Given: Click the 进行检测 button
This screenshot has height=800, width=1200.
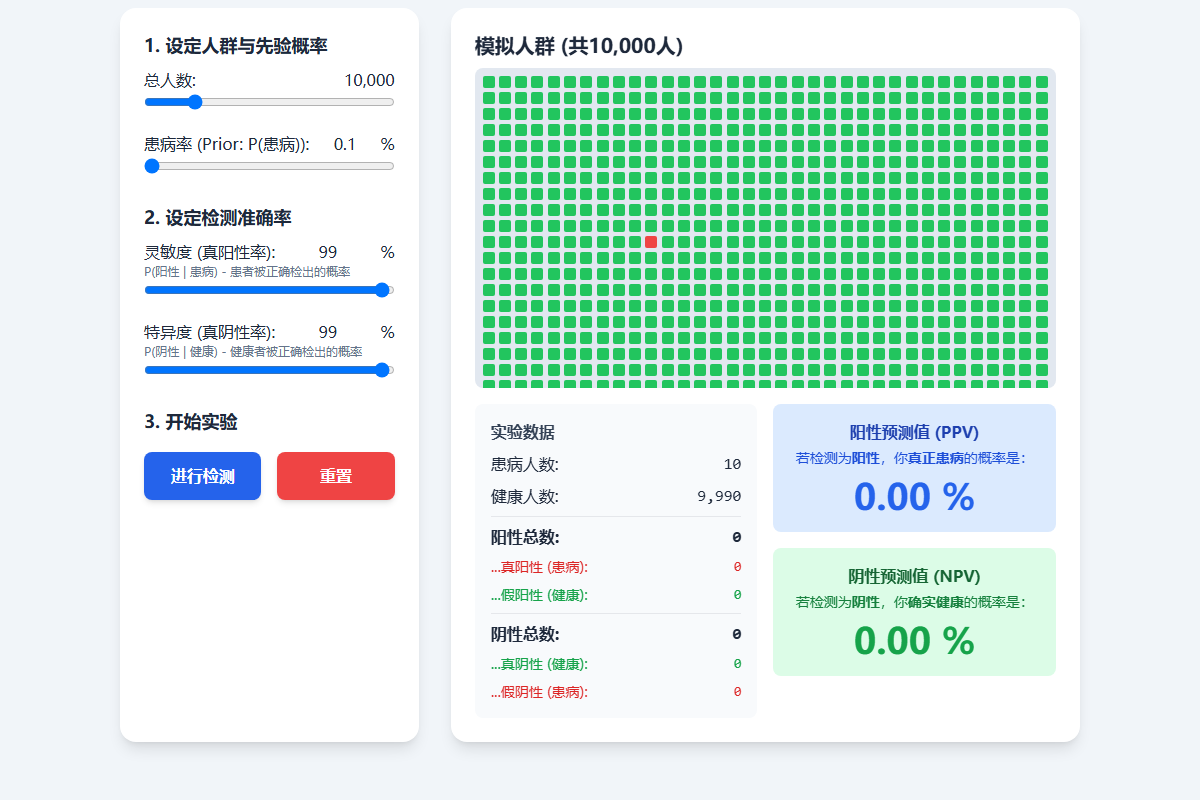Looking at the screenshot, I should 202,476.
